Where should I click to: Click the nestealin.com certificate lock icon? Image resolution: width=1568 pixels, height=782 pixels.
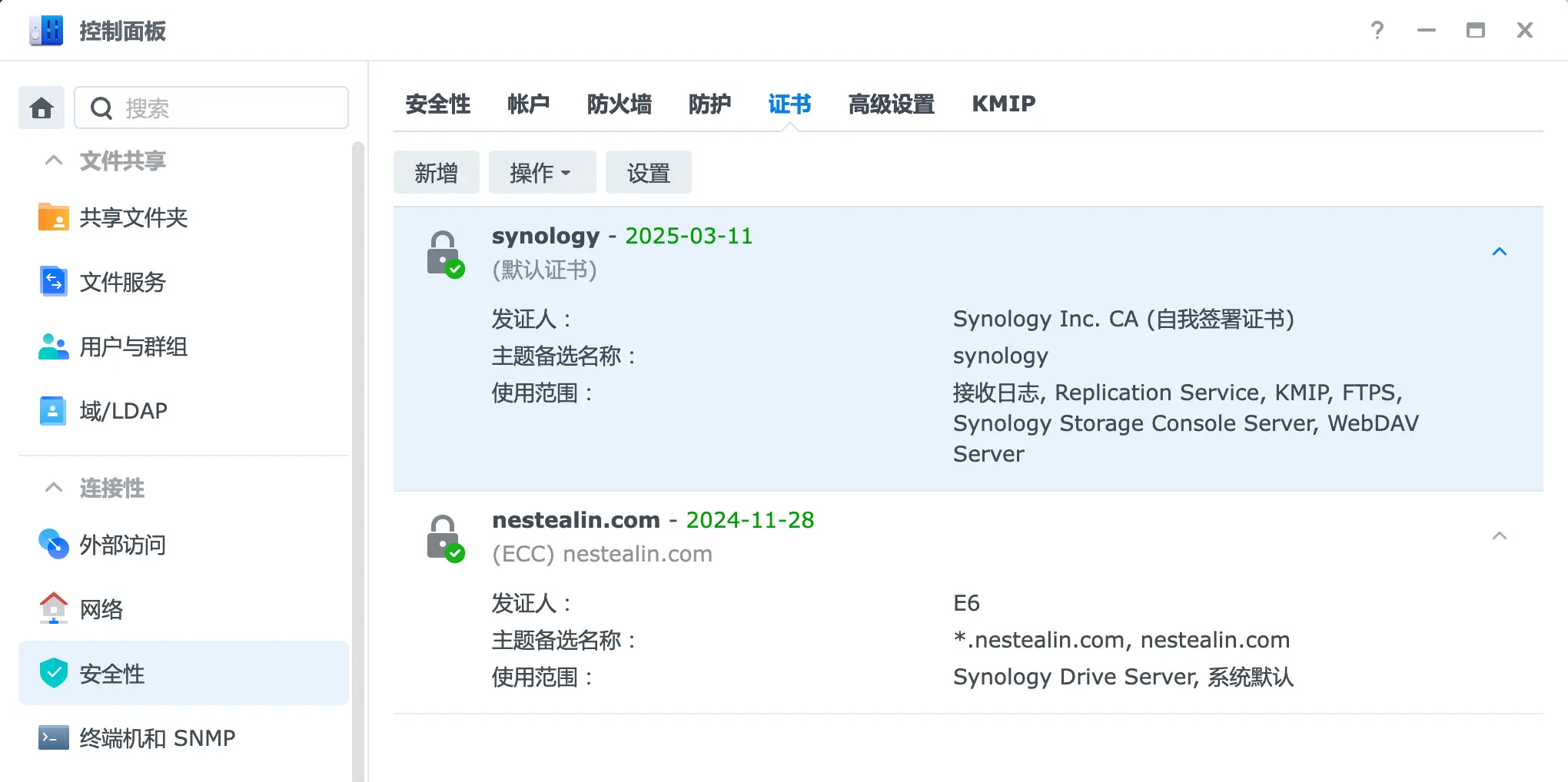445,538
